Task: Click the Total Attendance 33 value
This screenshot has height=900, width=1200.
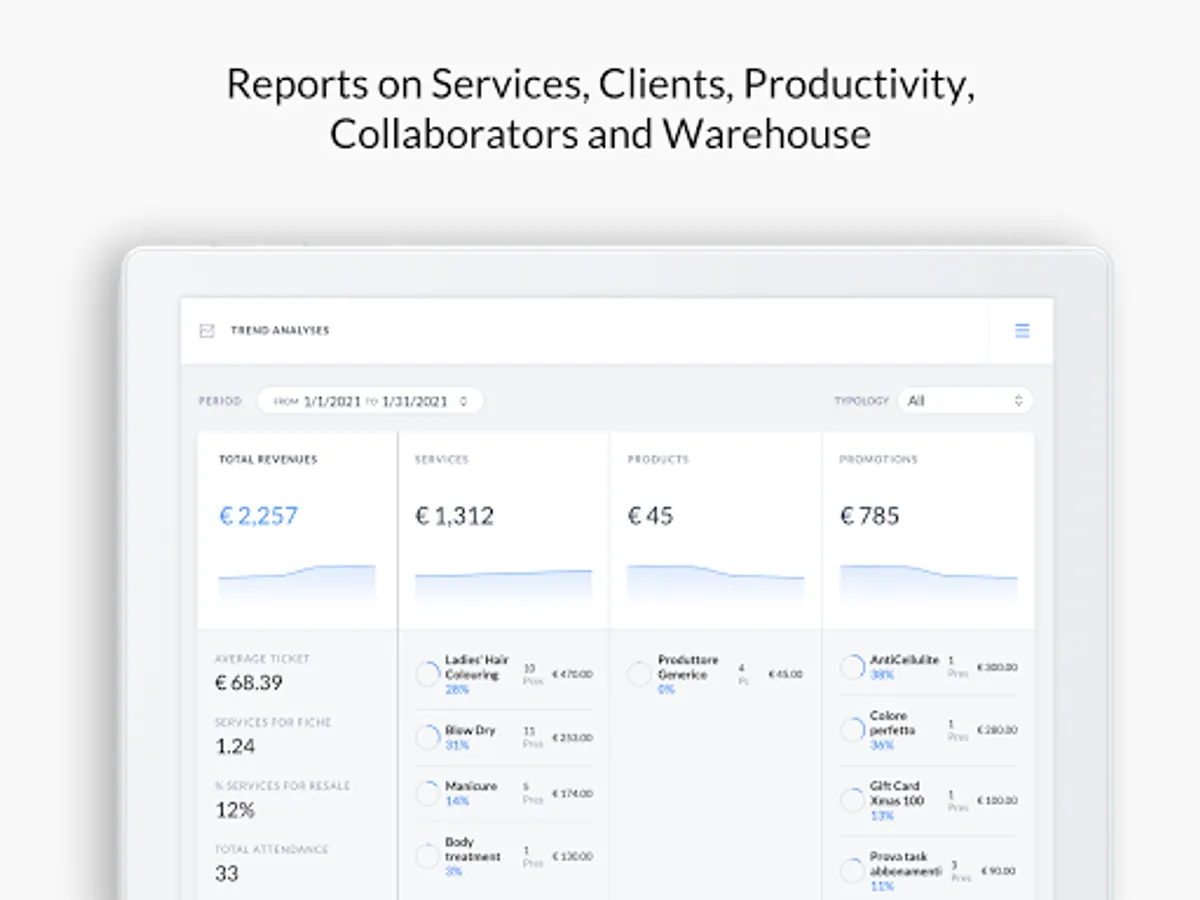Action: click(227, 873)
